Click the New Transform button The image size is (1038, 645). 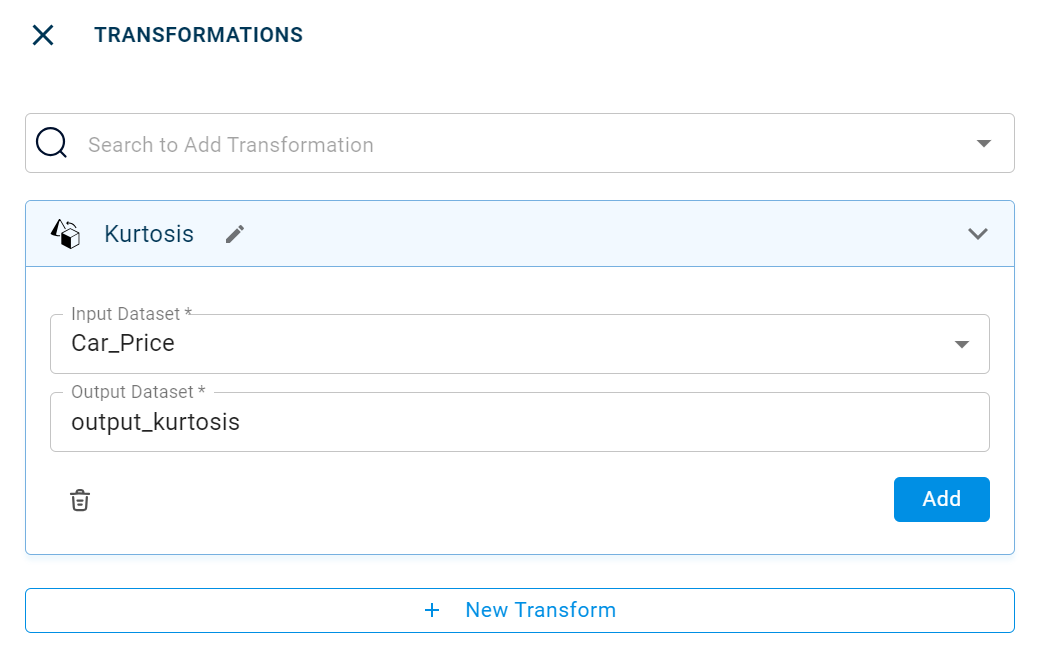coord(540,610)
